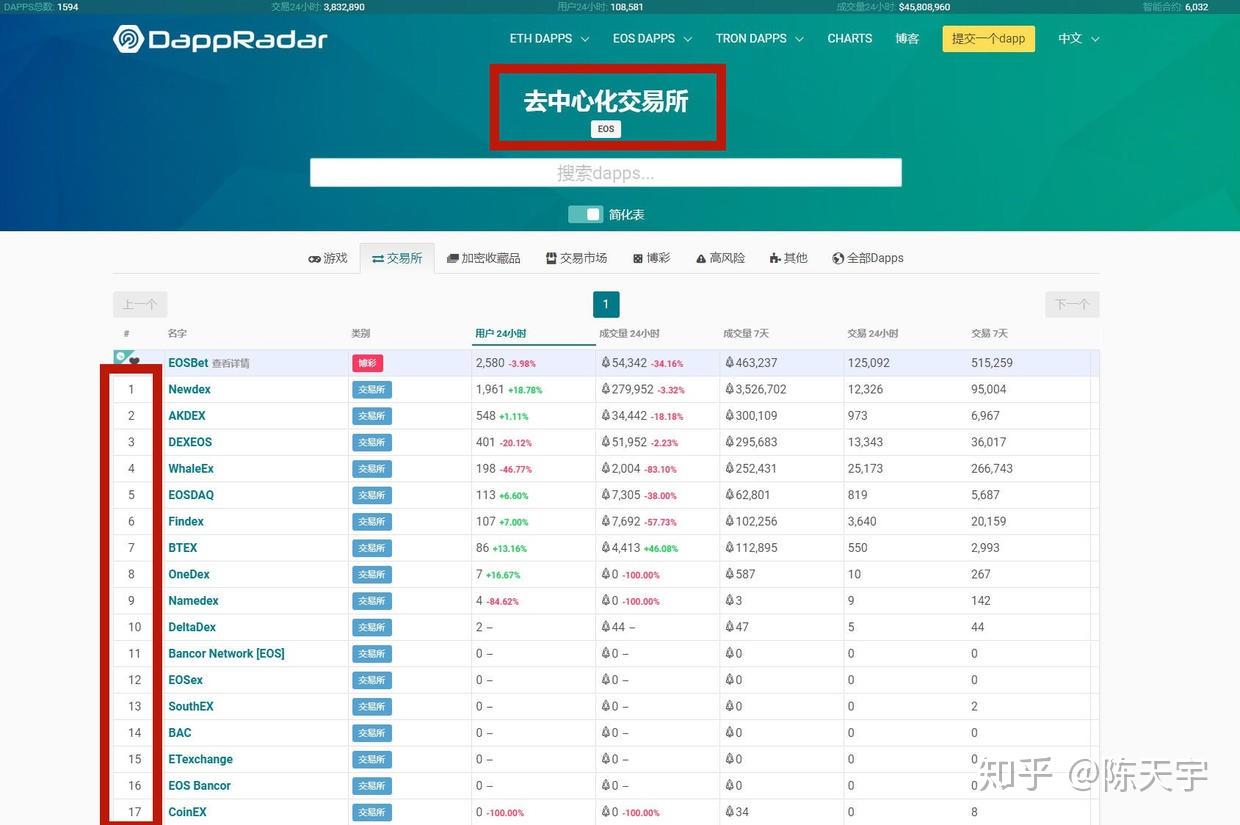This screenshot has height=825, width=1240.
Task: Click 查看详情 next to EOSBet
Action: (x=231, y=364)
